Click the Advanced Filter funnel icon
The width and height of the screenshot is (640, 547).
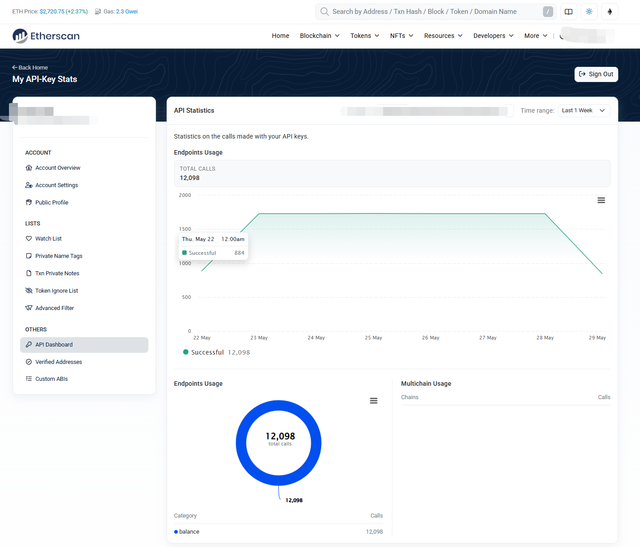coord(29,308)
